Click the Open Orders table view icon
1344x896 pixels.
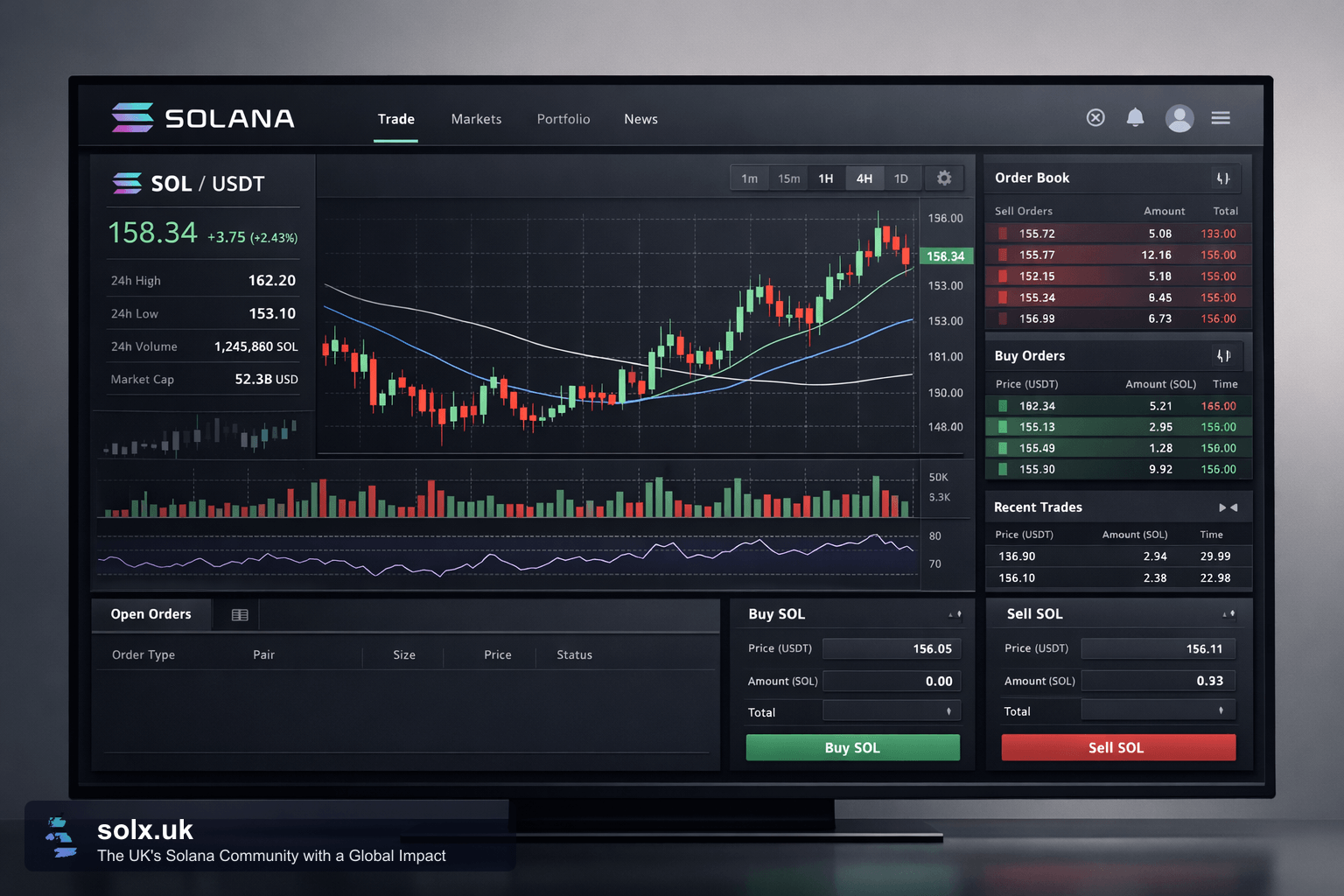point(240,615)
